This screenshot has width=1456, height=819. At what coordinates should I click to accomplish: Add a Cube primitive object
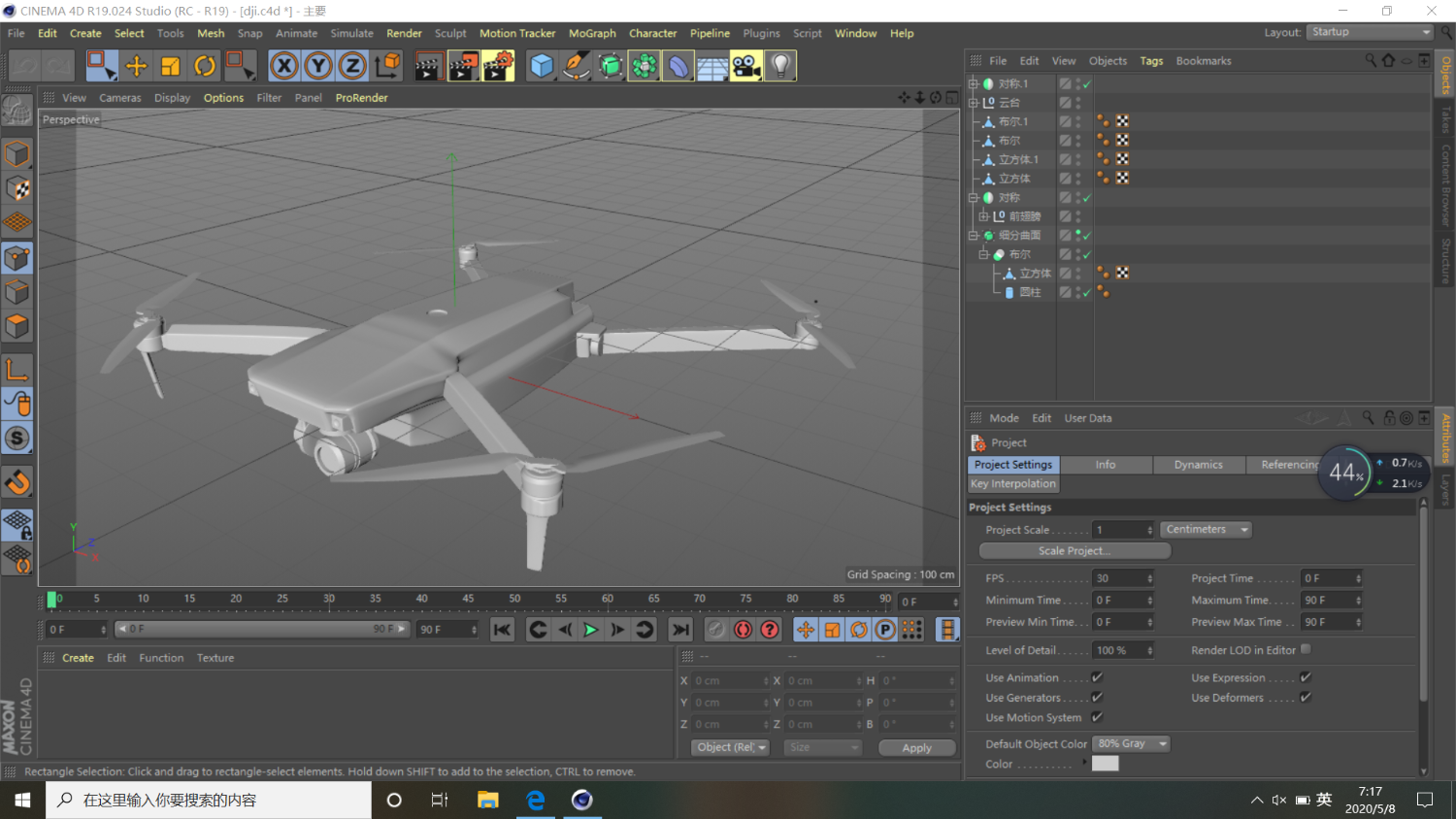point(542,65)
